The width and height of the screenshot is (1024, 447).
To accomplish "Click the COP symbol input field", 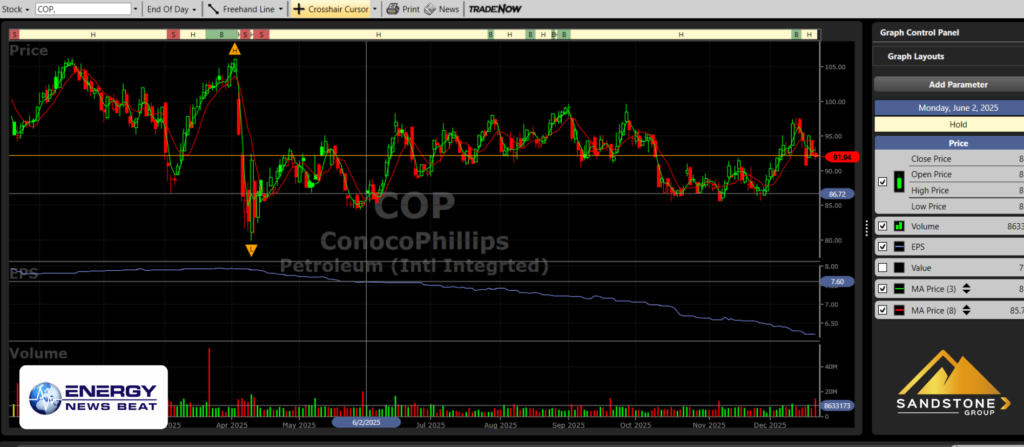I will (83, 9).
